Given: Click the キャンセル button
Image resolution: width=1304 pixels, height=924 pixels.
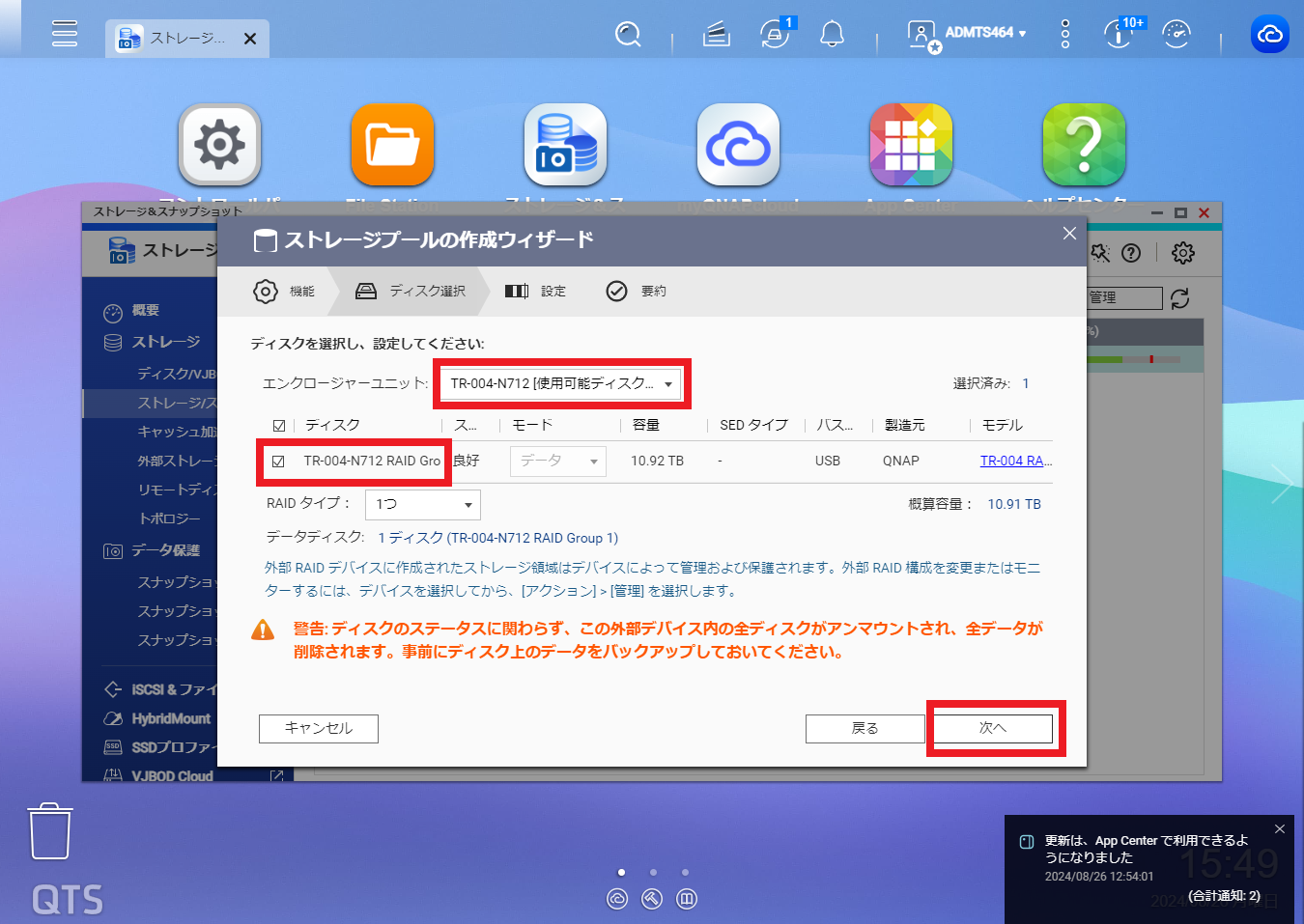Looking at the screenshot, I should 319,728.
